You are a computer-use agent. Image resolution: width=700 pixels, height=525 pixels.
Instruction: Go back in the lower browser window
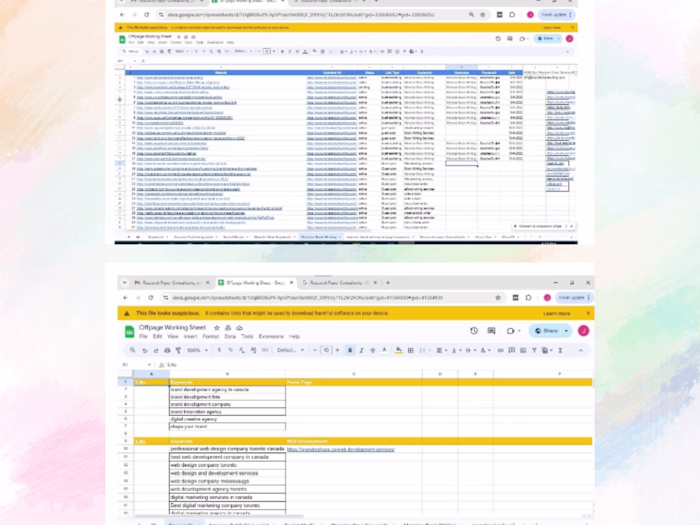coord(125,298)
